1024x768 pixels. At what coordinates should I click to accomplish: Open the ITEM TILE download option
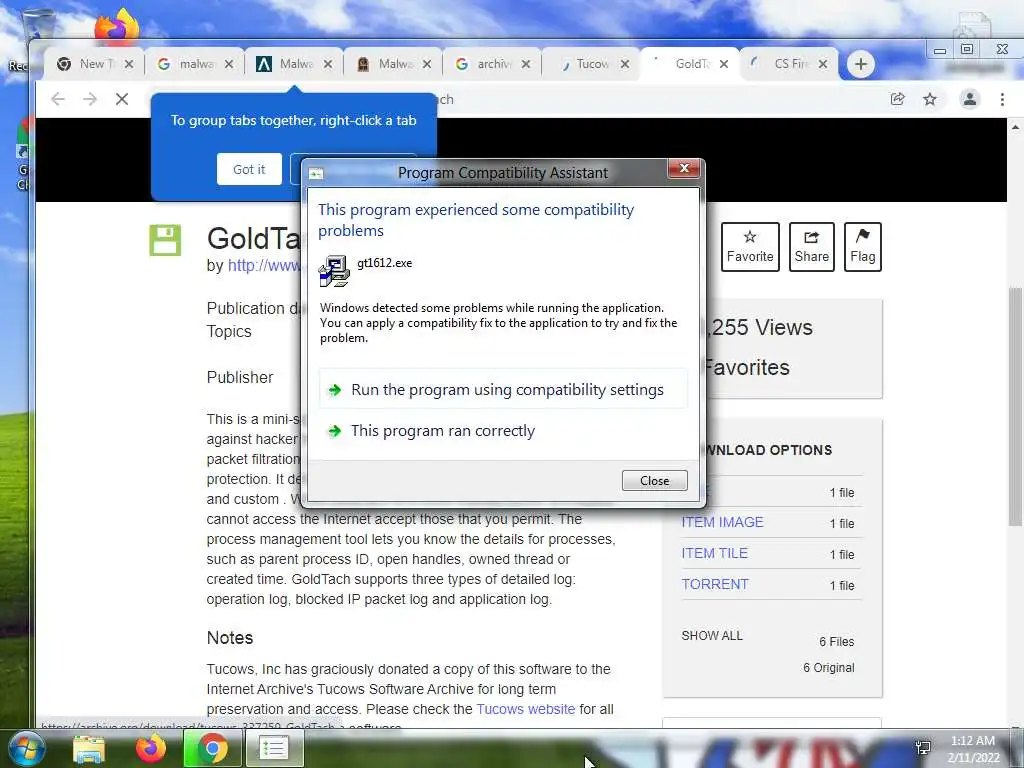[714, 553]
